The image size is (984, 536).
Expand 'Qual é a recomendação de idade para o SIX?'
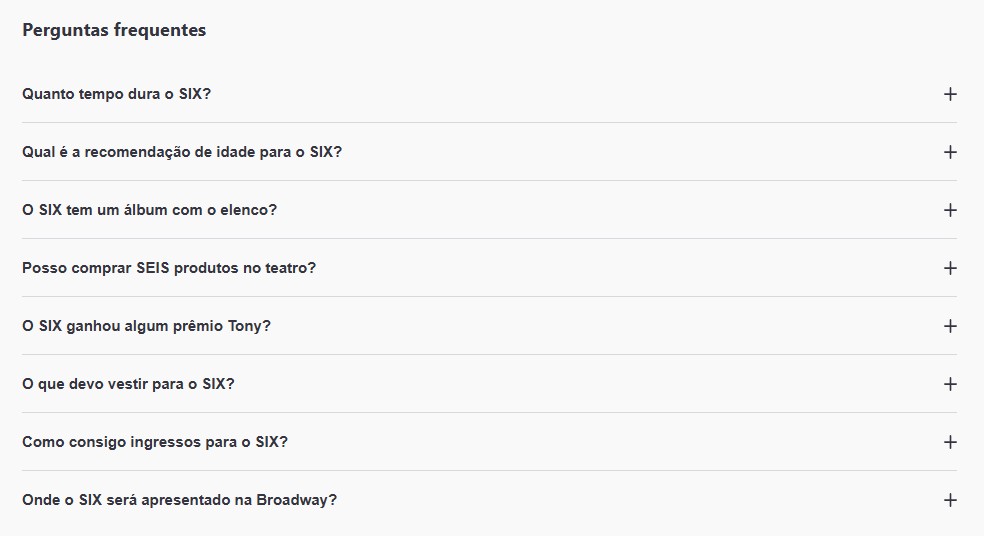(182, 152)
